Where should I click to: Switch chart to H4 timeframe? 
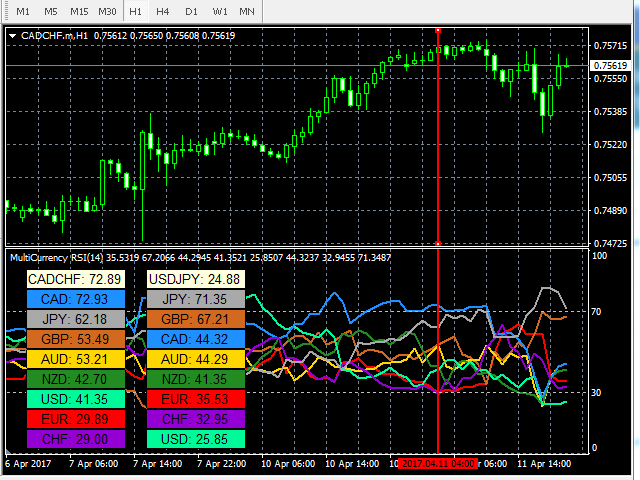[162, 11]
